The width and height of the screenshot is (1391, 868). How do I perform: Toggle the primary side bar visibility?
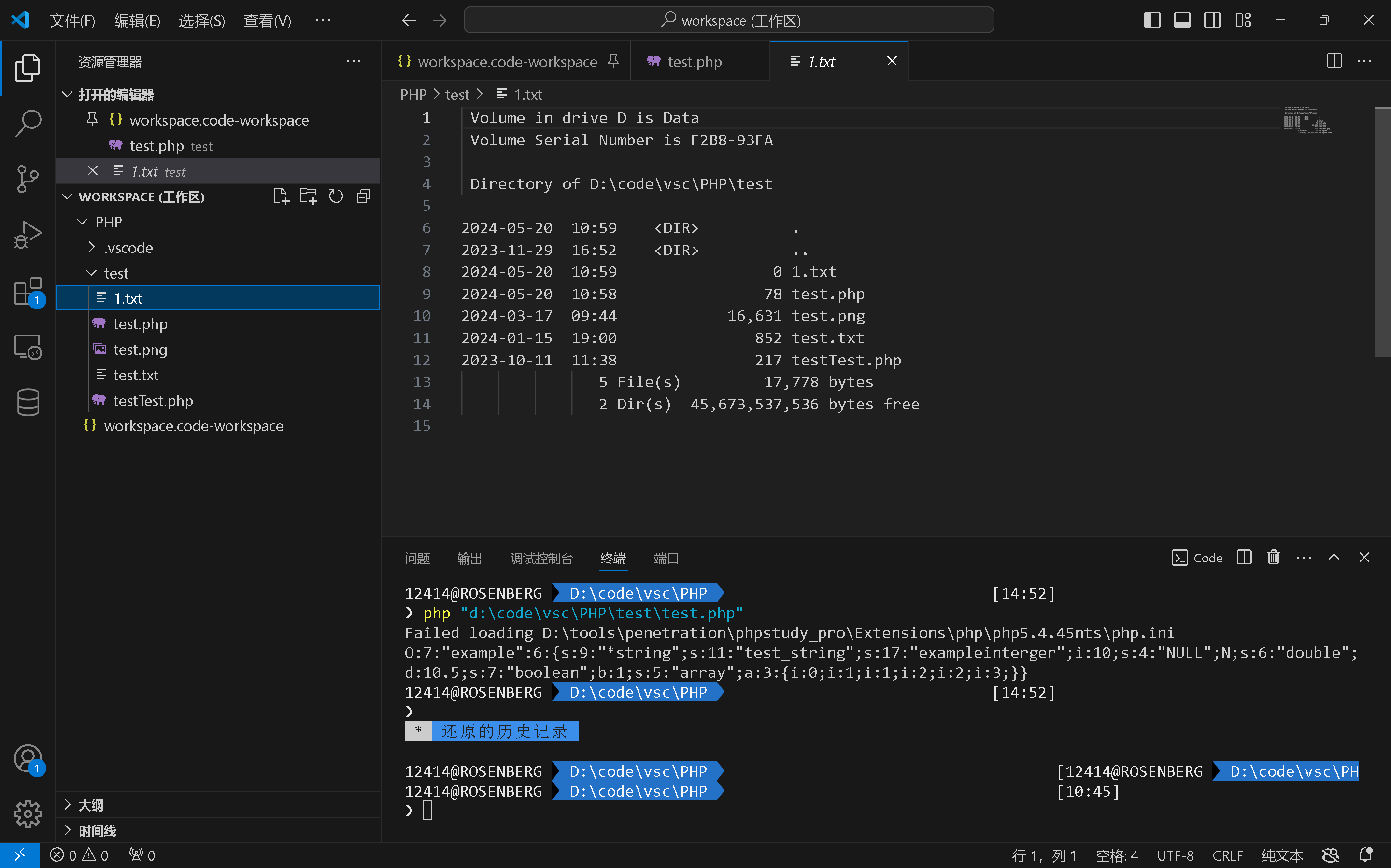pos(1152,20)
